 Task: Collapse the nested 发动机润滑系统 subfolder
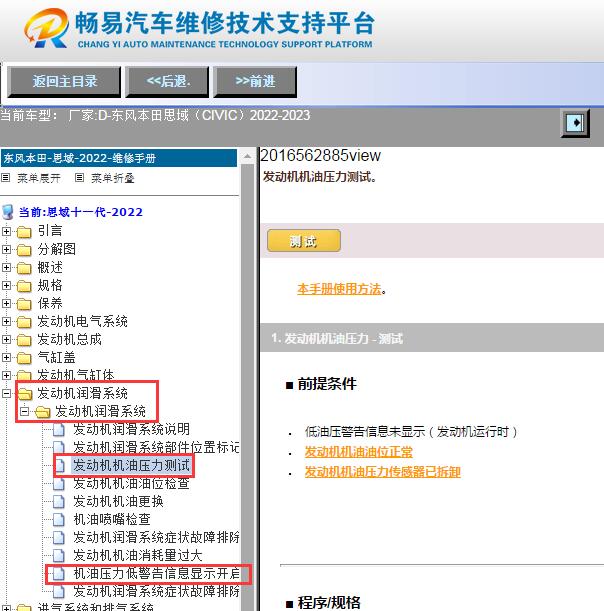pyautogui.click(x=25, y=411)
